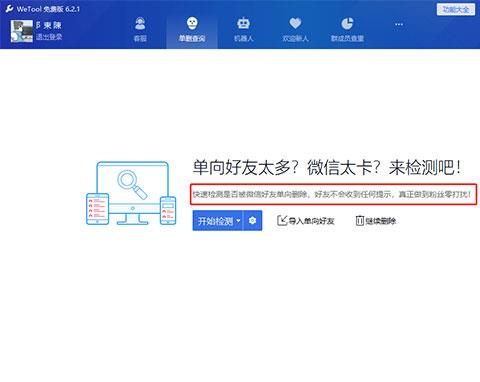480x382 pixels.
Task: Click the username beside the avatar
Action: tap(49, 25)
